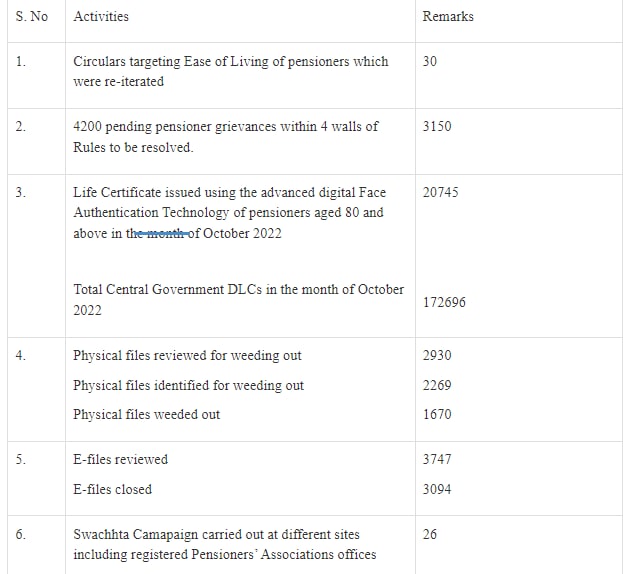Click the remarks value 30
This screenshot has width=627, height=574.
(430, 62)
